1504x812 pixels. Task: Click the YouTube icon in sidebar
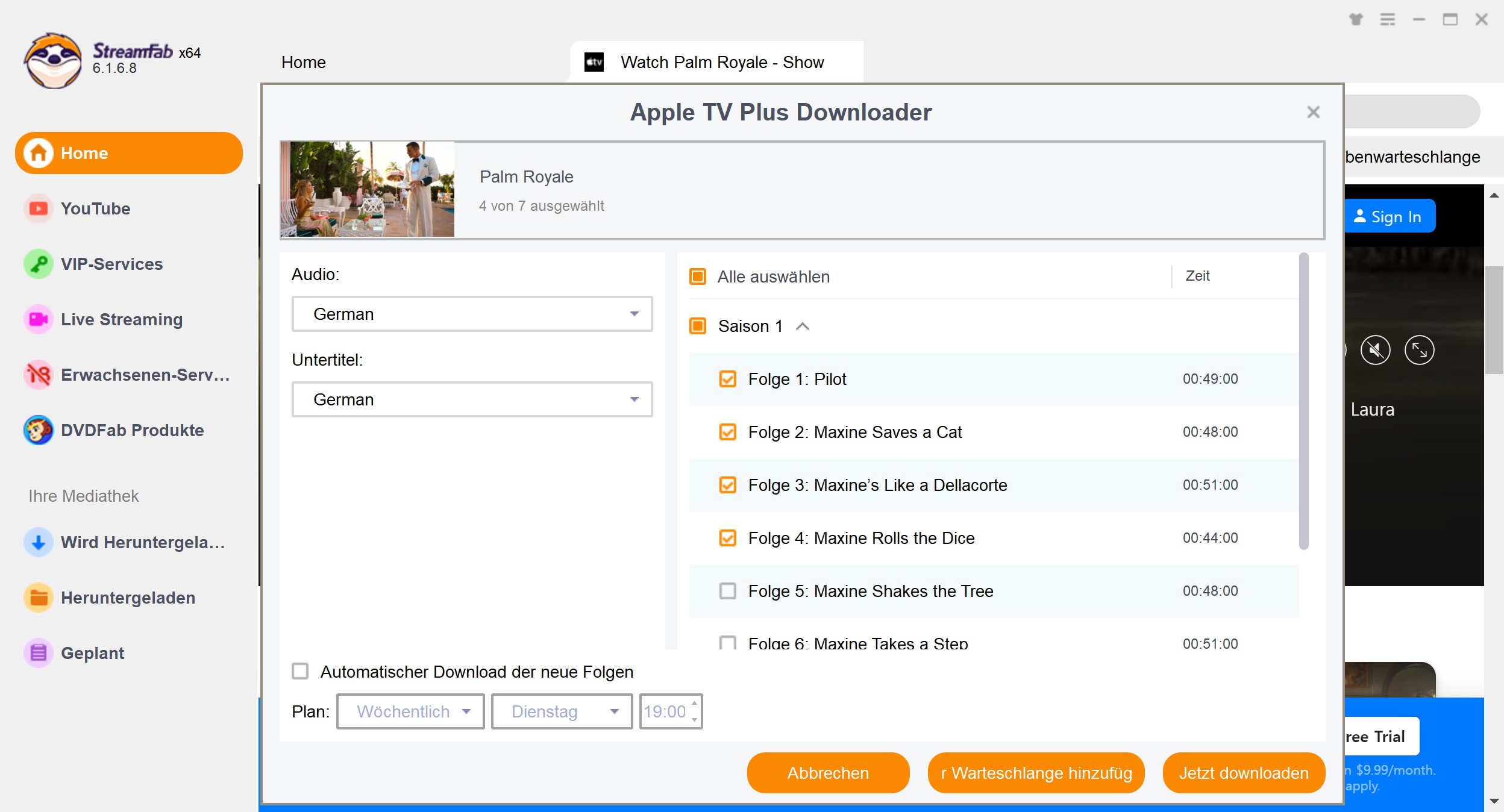click(x=39, y=208)
